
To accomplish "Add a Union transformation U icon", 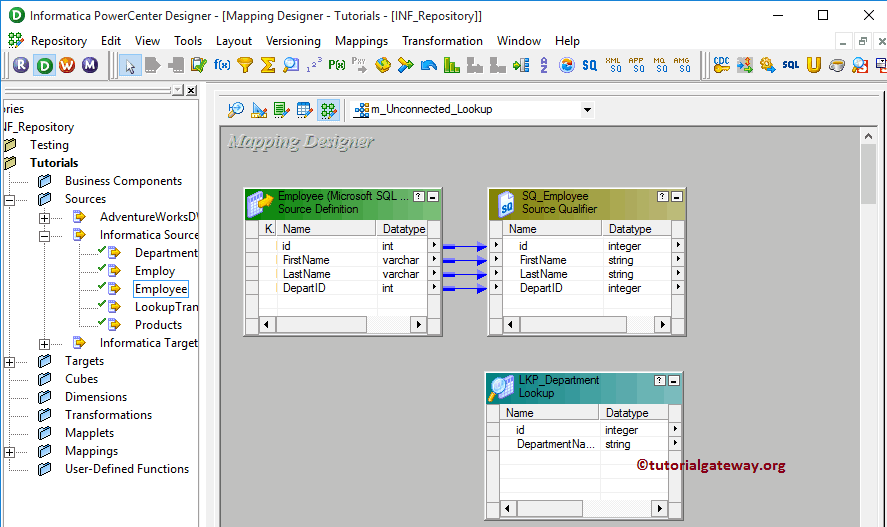I will coord(813,65).
